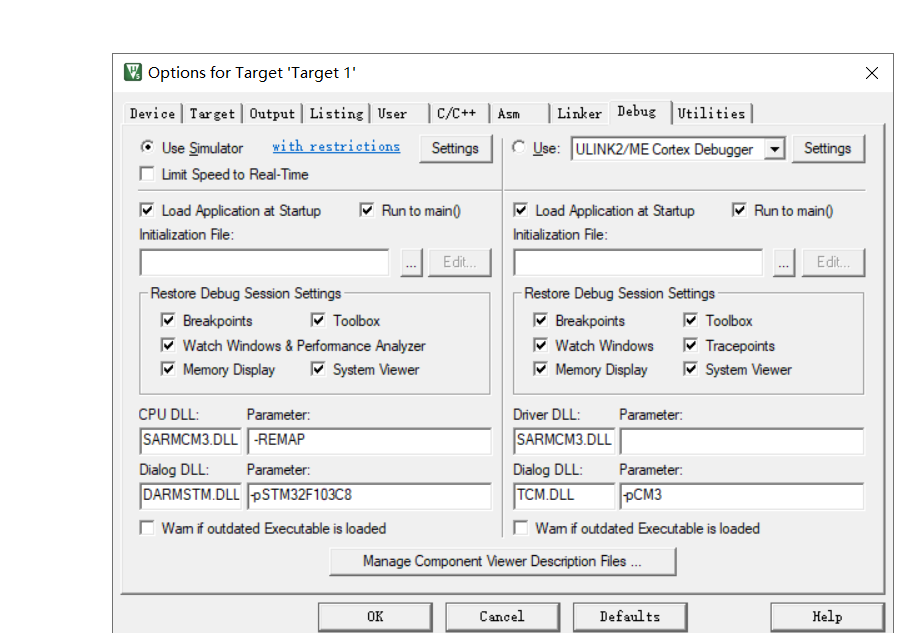Toggle simulator System Viewer checkbox

318,369
